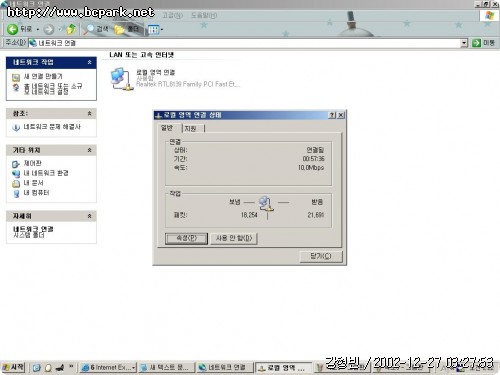500x375 pixels.
Task: Toggle the Folders (폴더) pane button
Action: (127, 29)
